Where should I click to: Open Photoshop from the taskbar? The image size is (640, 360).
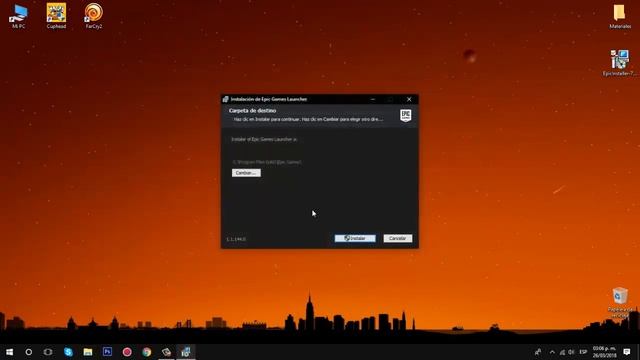(107, 352)
